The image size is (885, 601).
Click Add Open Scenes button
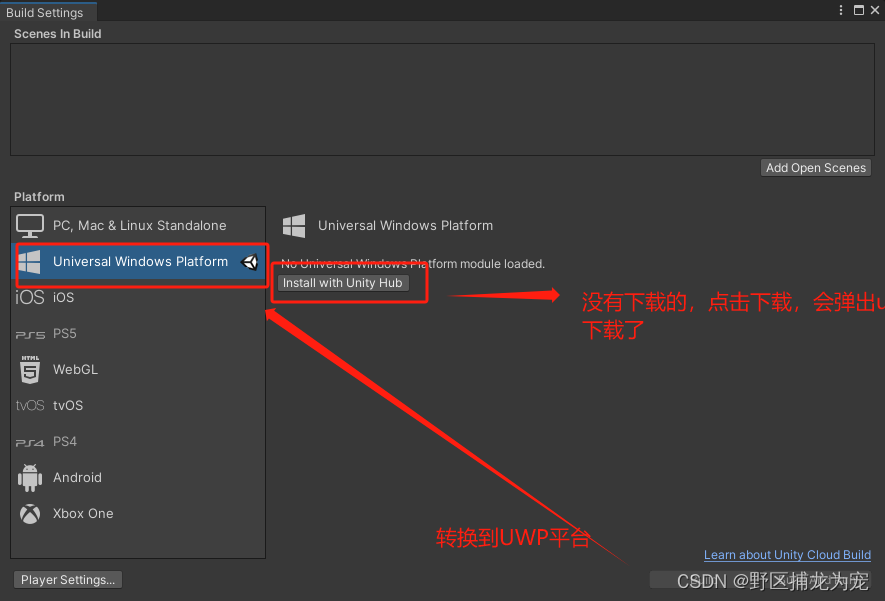[816, 168]
